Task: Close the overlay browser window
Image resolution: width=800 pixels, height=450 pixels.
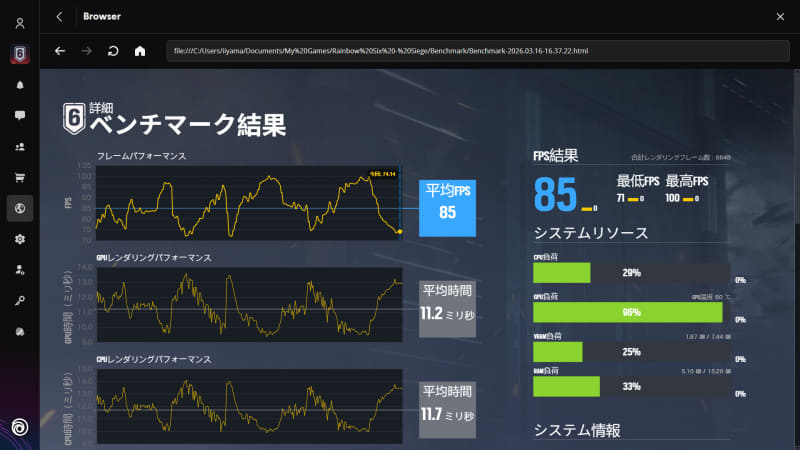Action: (780, 17)
